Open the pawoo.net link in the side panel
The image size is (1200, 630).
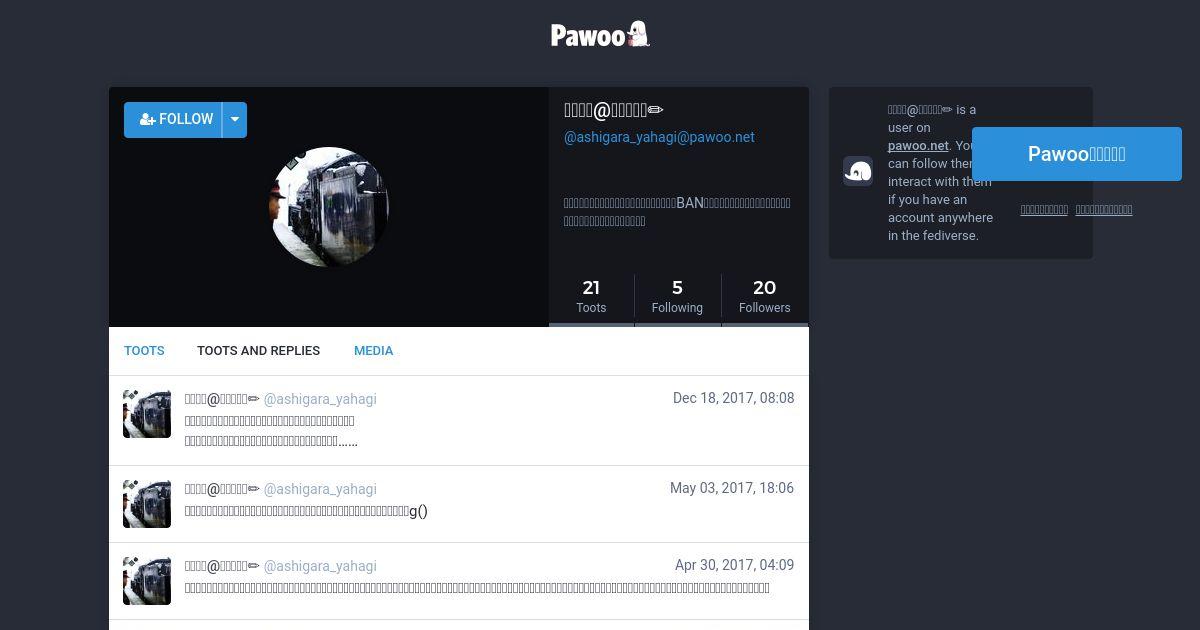(x=918, y=146)
